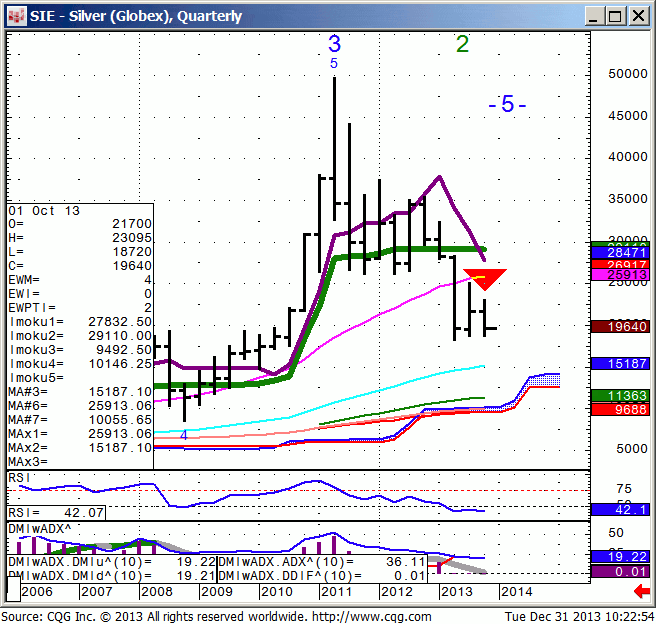The width and height of the screenshot is (656, 624).
Task: Click the magenta 25913 price tag
Action: [x=620, y=274]
